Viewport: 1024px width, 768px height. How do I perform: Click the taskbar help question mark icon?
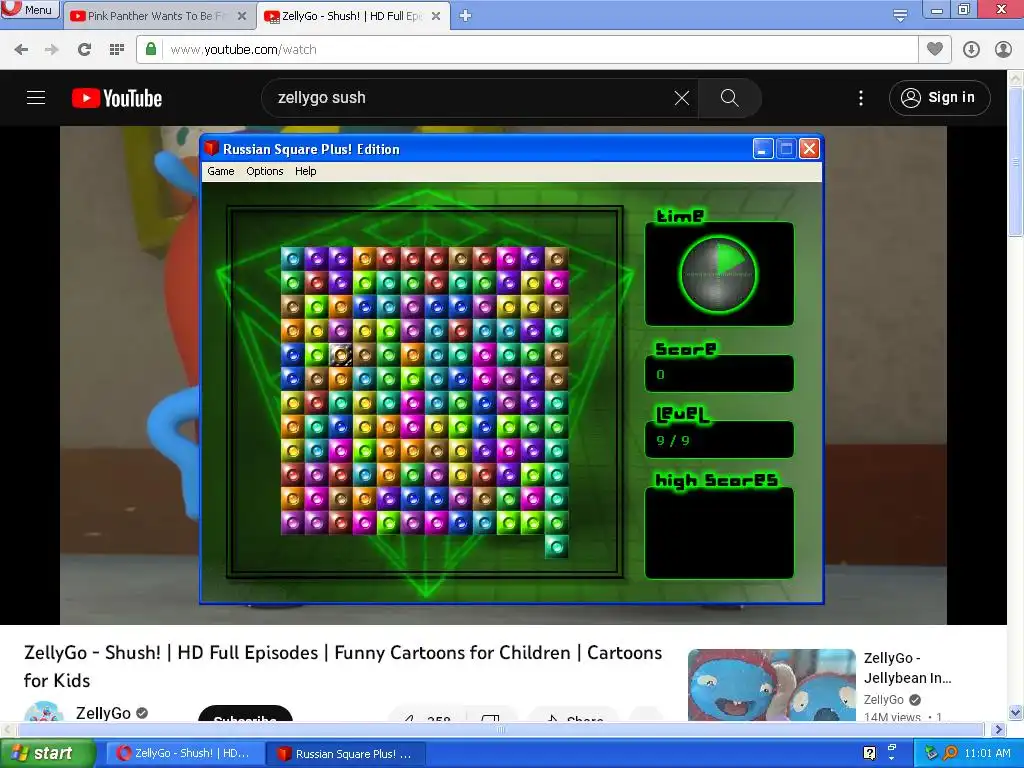pyautogui.click(x=869, y=753)
